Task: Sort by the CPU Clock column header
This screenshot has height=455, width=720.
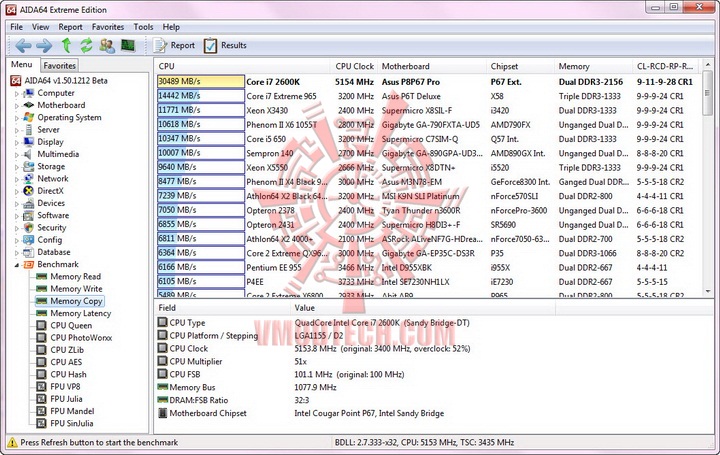Action: coord(354,66)
